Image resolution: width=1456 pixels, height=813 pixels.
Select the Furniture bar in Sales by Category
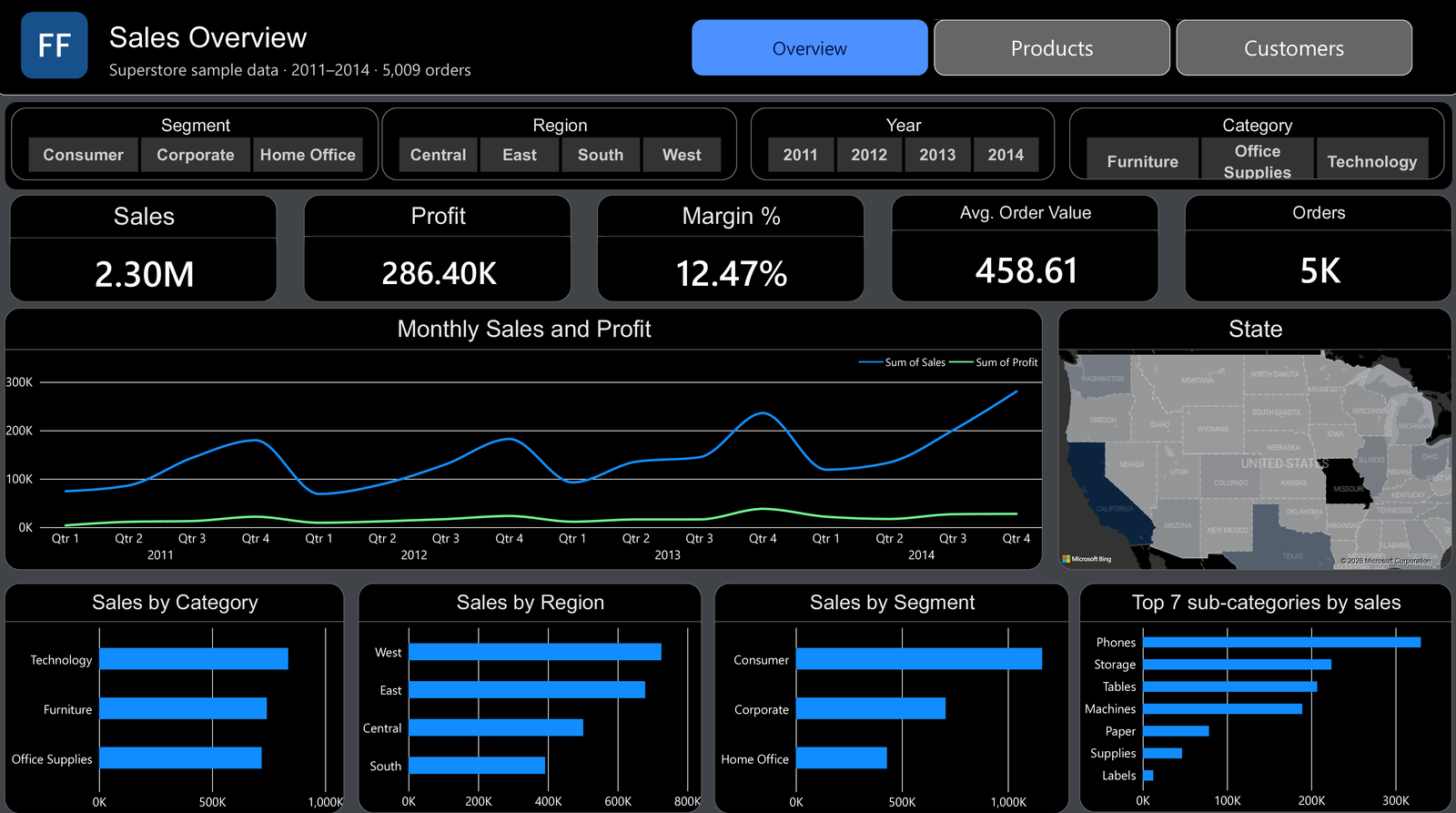183,708
